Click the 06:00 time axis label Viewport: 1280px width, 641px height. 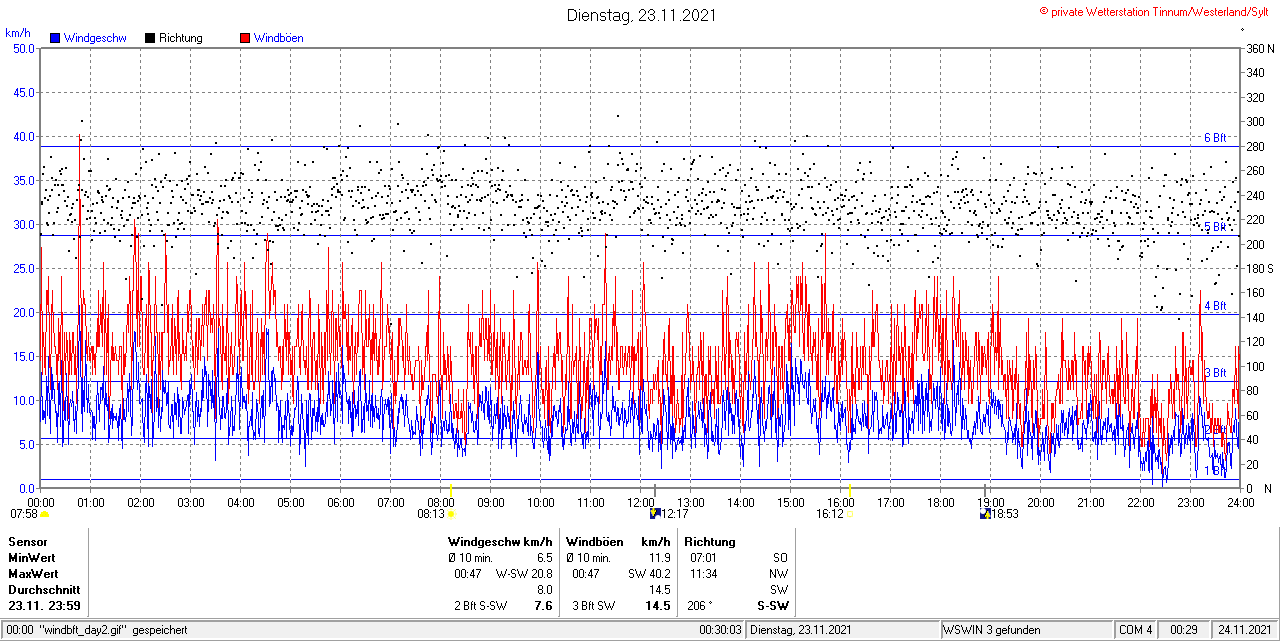[341, 502]
